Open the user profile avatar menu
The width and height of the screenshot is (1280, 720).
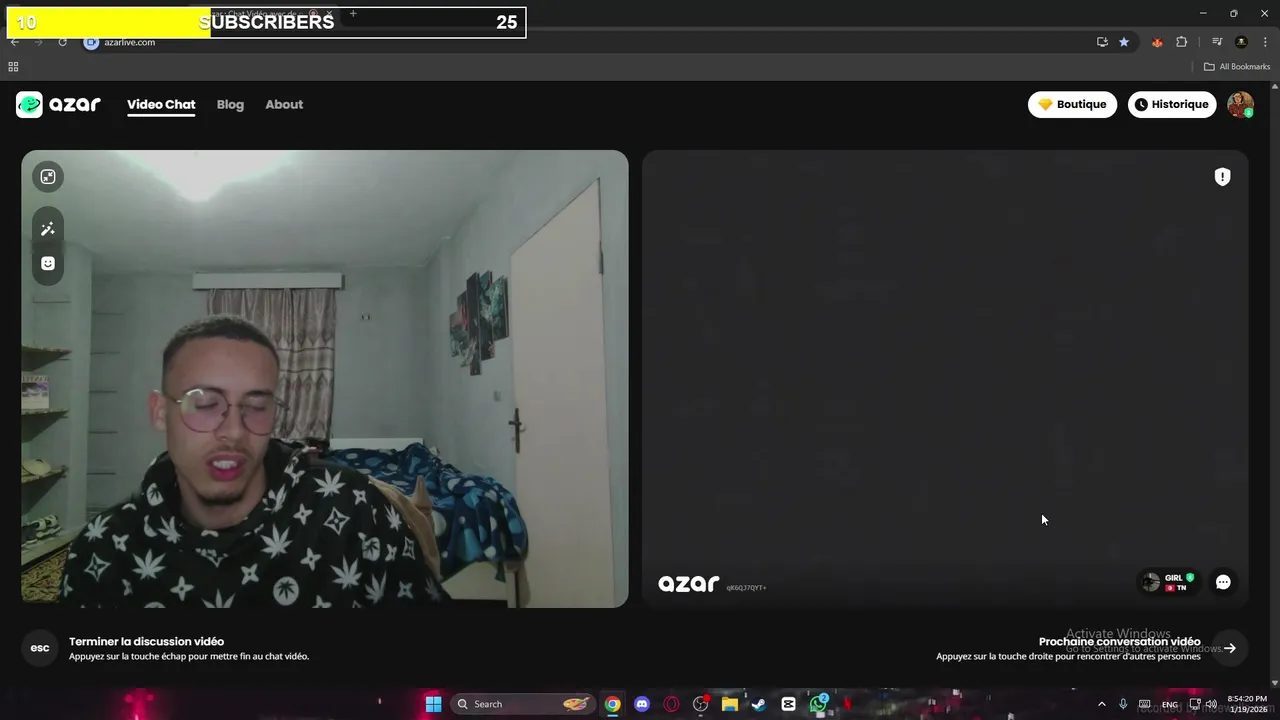[x=1240, y=104]
